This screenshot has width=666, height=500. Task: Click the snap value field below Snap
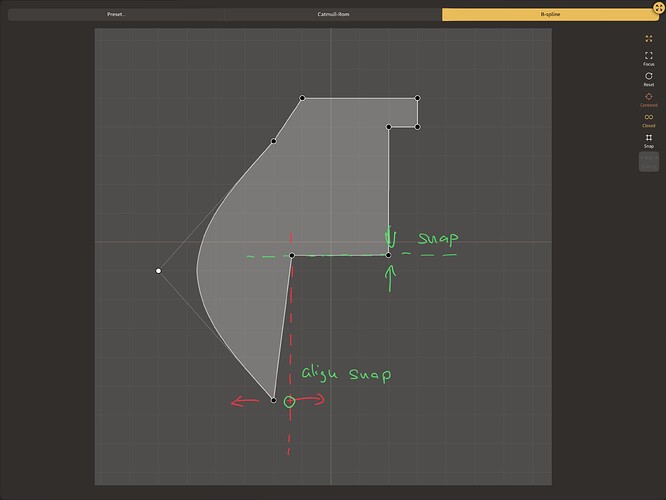coord(649,161)
